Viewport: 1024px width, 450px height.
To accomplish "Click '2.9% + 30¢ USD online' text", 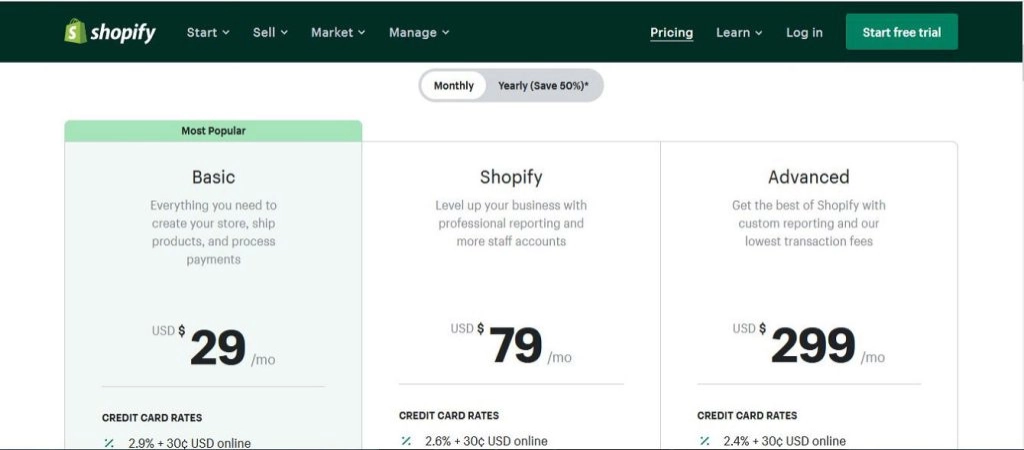I will point(189,443).
